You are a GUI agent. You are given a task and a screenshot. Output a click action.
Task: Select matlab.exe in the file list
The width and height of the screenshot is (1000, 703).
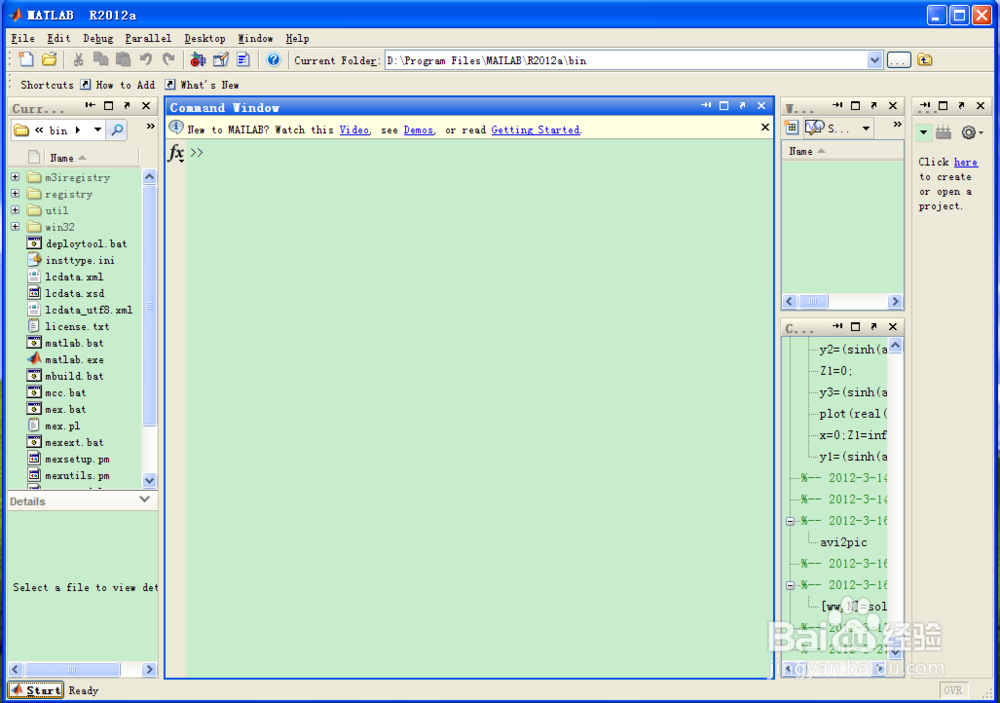pyautogui.click(x=74, y=359)
